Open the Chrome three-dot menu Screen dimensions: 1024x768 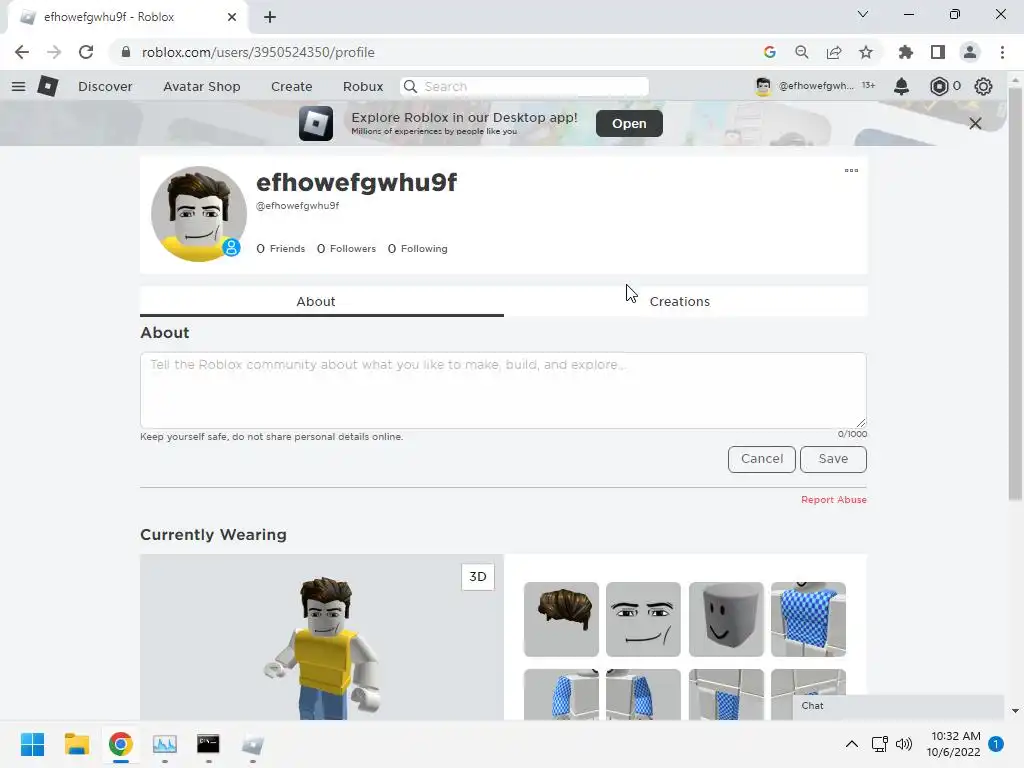pos(1002,52)
